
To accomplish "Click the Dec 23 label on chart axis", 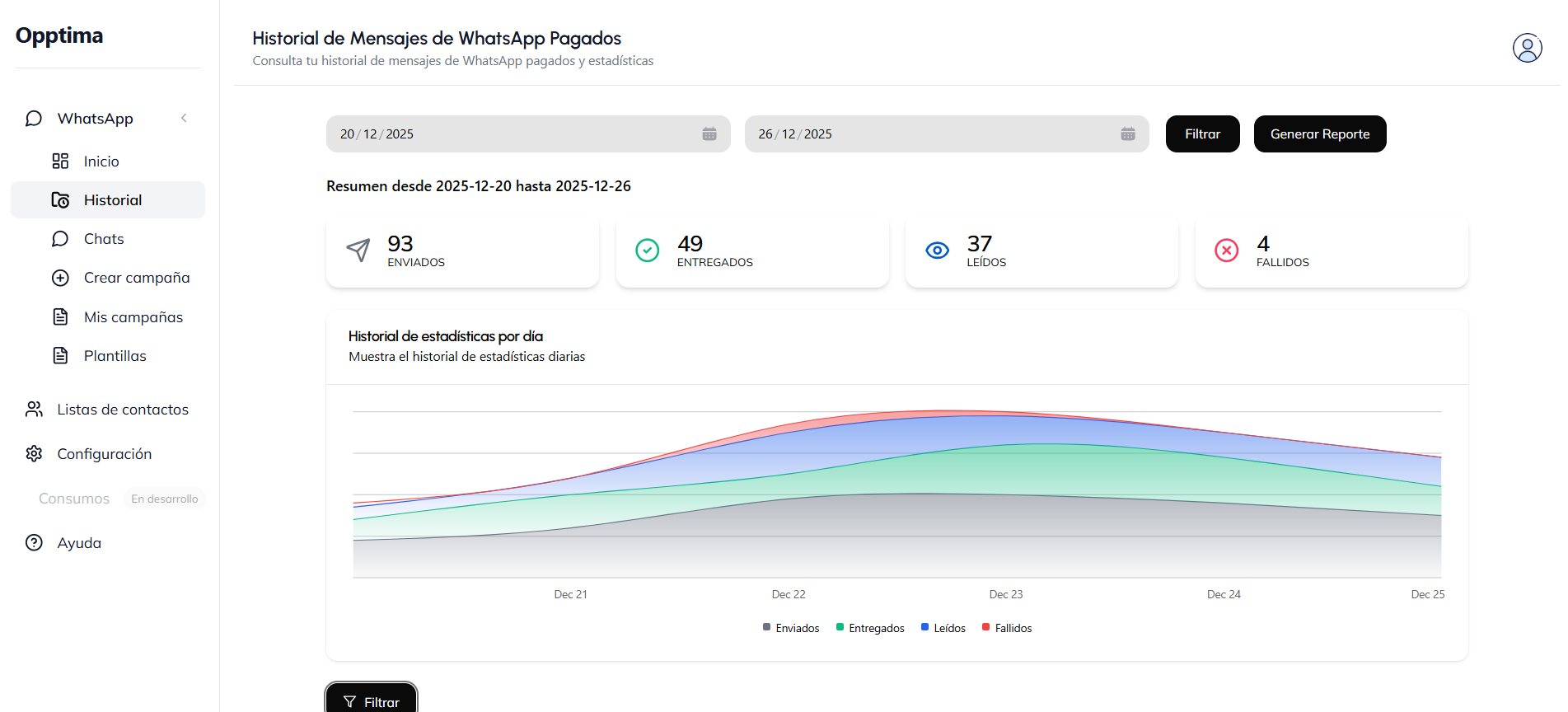I will pos(1005,594).
